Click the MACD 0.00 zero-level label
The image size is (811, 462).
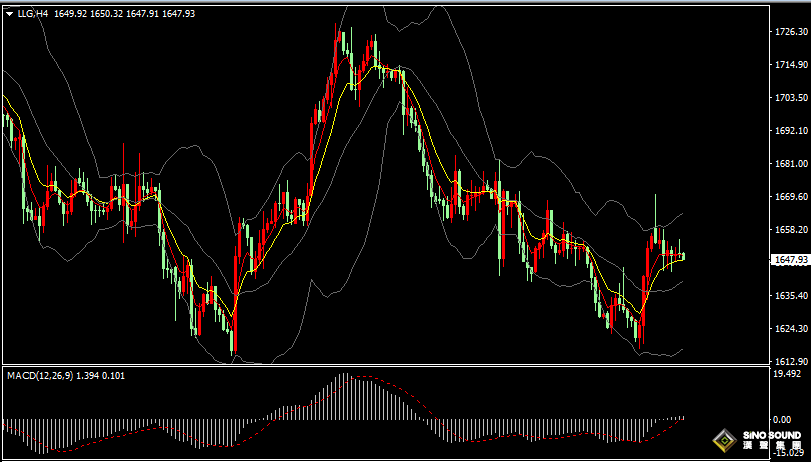tap(783, 420)
